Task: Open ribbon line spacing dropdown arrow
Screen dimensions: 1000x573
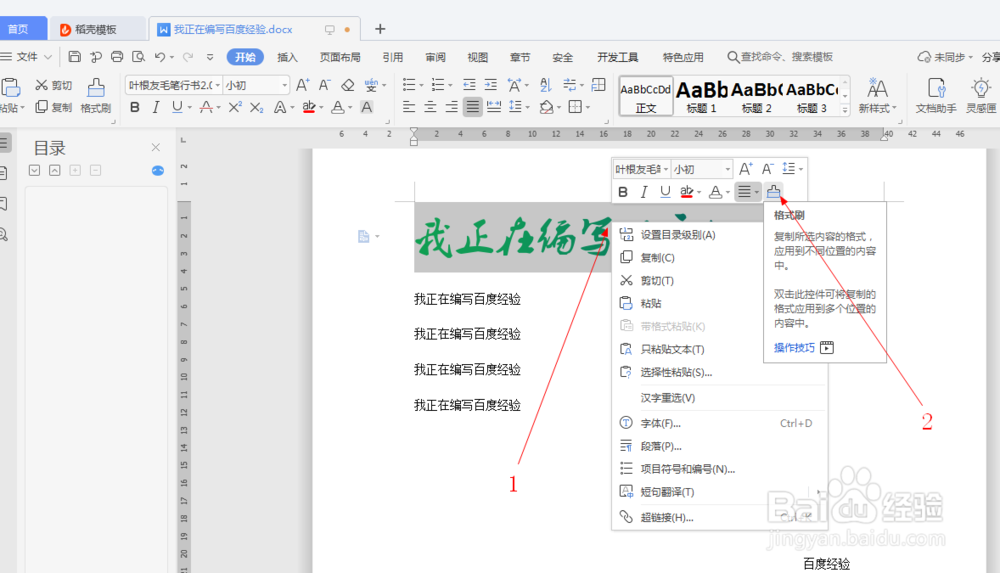Action: coord(527,107)
